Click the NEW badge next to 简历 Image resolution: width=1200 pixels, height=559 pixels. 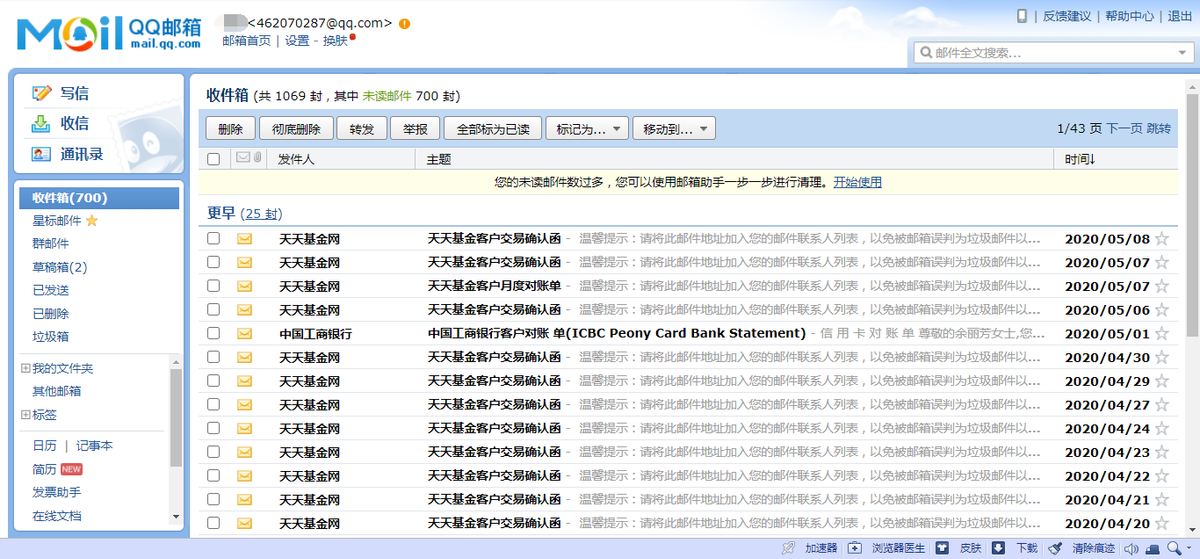pos(71,469)
